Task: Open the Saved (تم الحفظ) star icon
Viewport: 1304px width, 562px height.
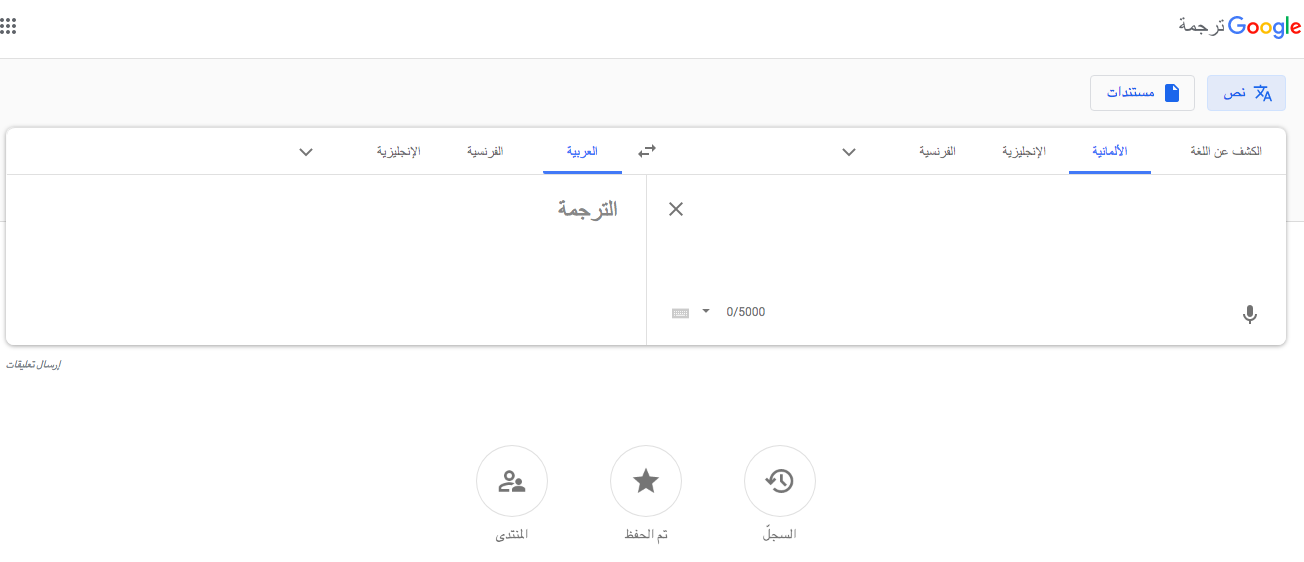Action: [x=646, y=481]
